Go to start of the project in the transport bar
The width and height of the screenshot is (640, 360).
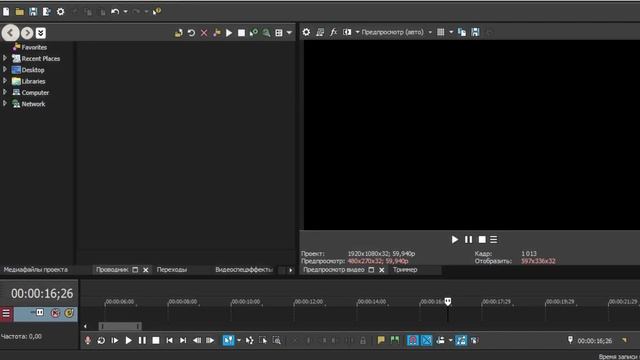[x=169, y=340]
